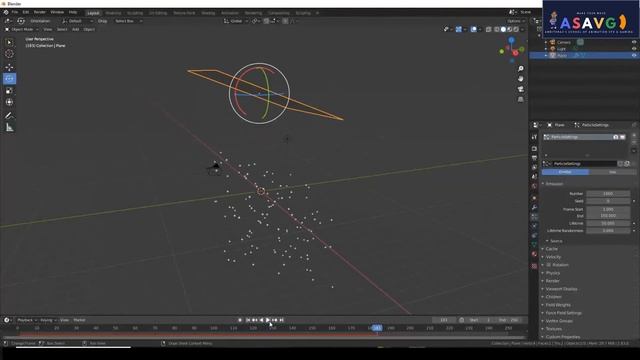Open the Global orientation dropdown
Viewport: 640px width, 360px height.
coord(236,21)
